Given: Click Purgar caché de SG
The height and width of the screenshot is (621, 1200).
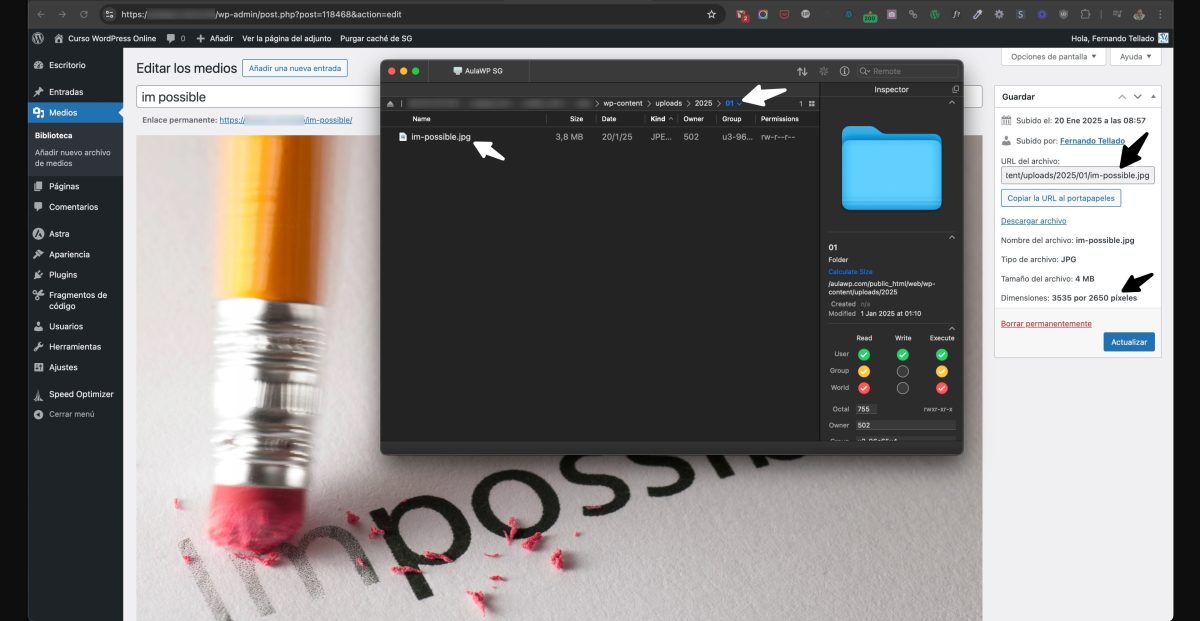Looking at the screenshot, I should (x=375, y=38).
